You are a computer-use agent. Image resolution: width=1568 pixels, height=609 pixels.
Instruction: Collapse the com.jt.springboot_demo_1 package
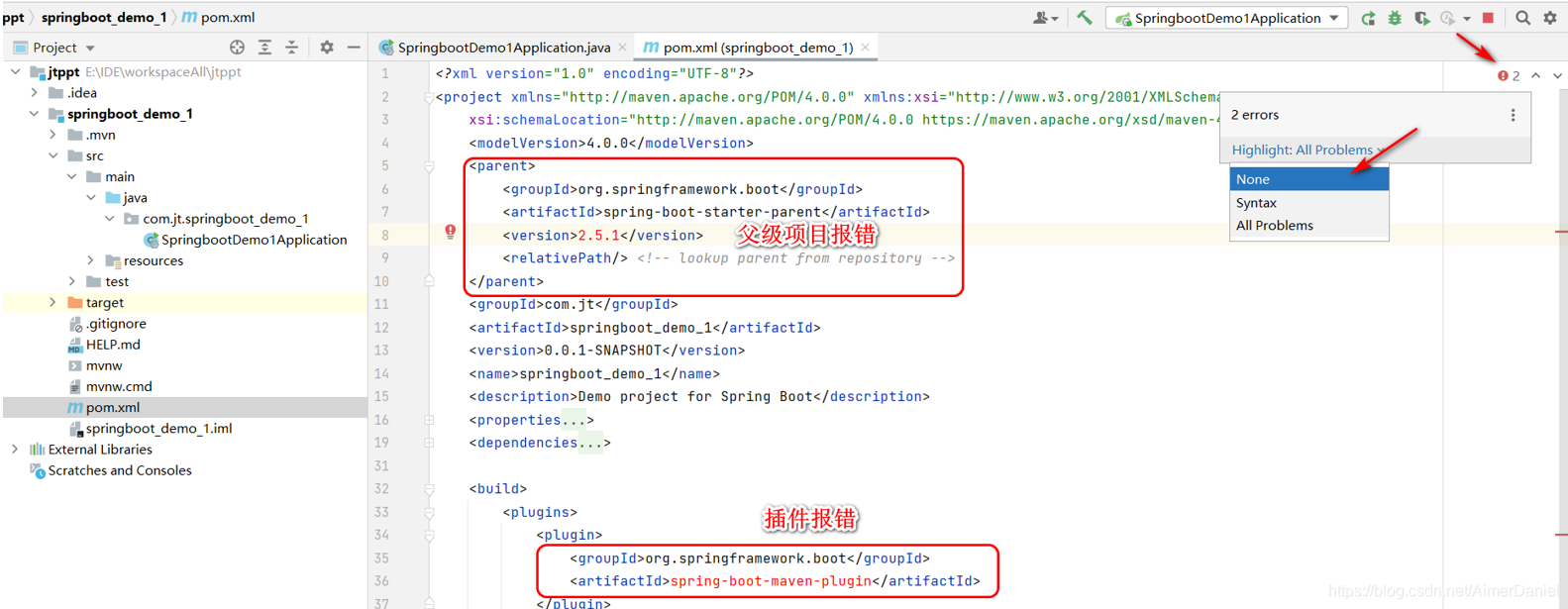(109, 218)
